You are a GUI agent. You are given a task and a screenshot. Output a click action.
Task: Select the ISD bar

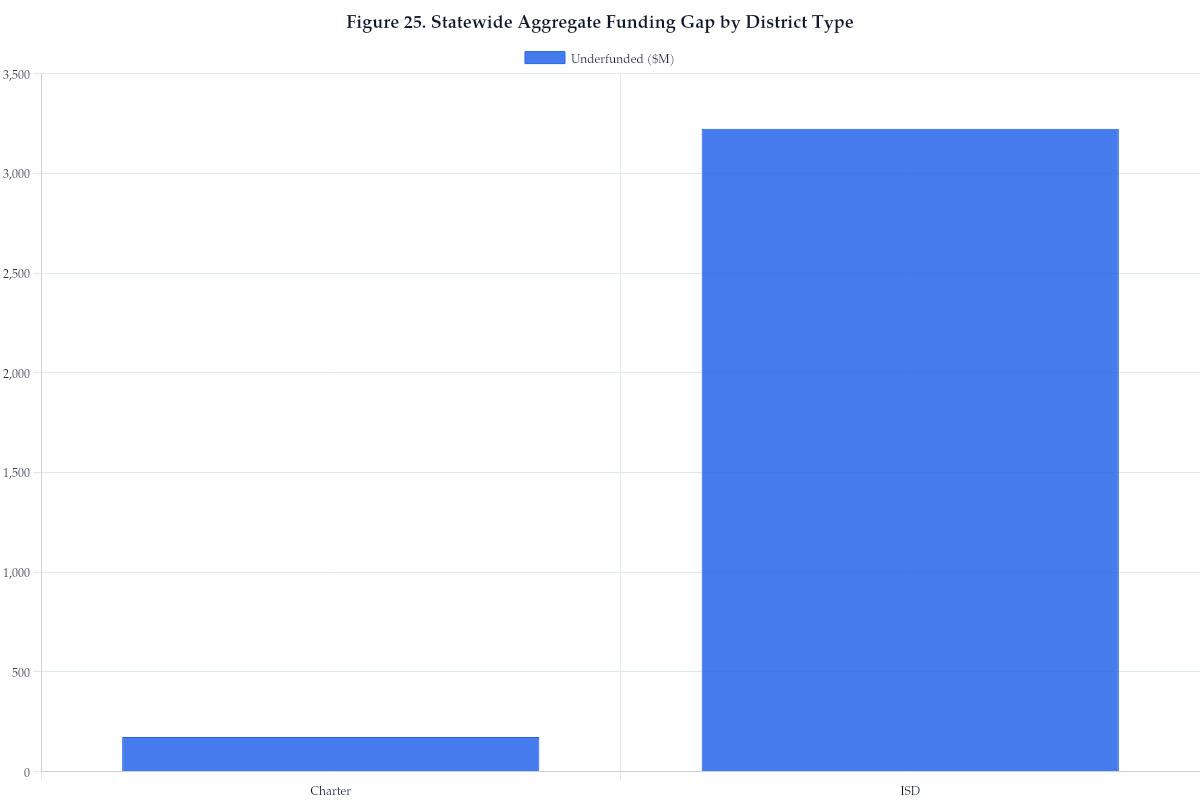910,450
